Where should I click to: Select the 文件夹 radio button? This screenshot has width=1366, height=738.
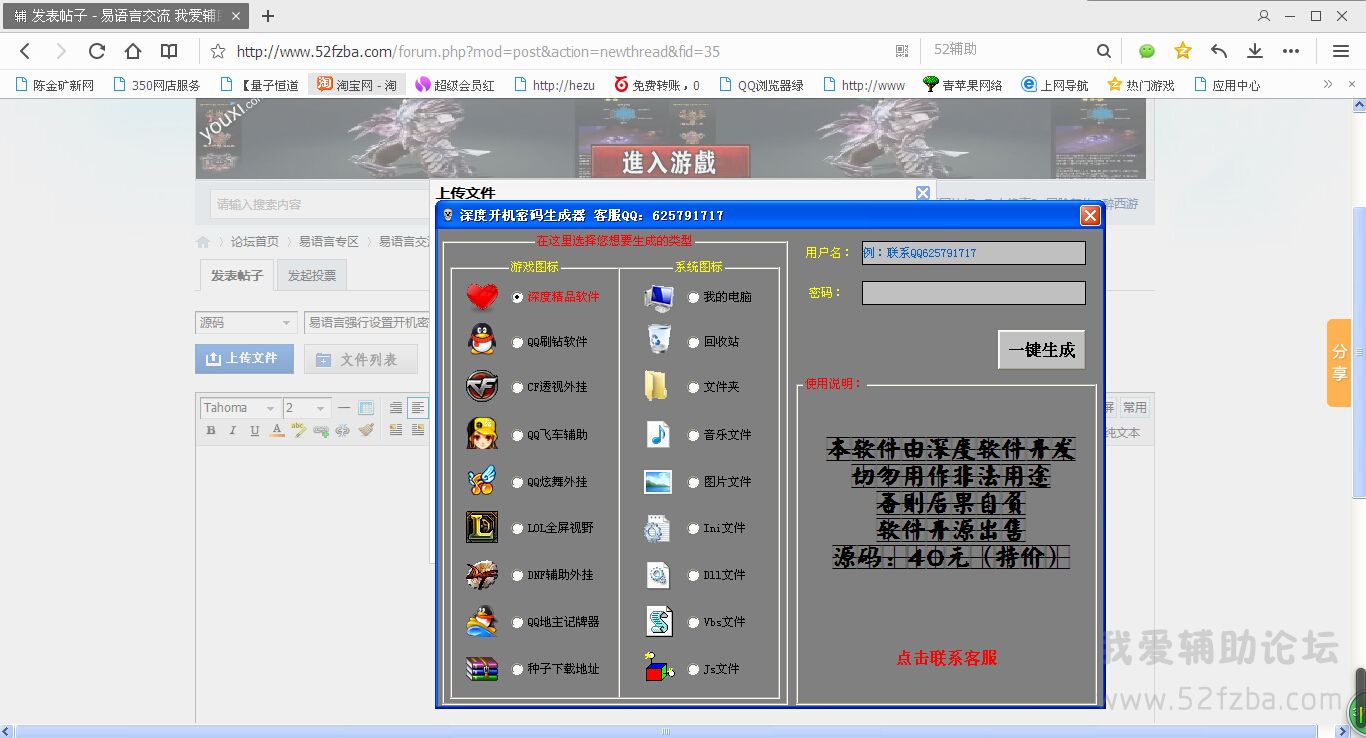click(693, 387)
